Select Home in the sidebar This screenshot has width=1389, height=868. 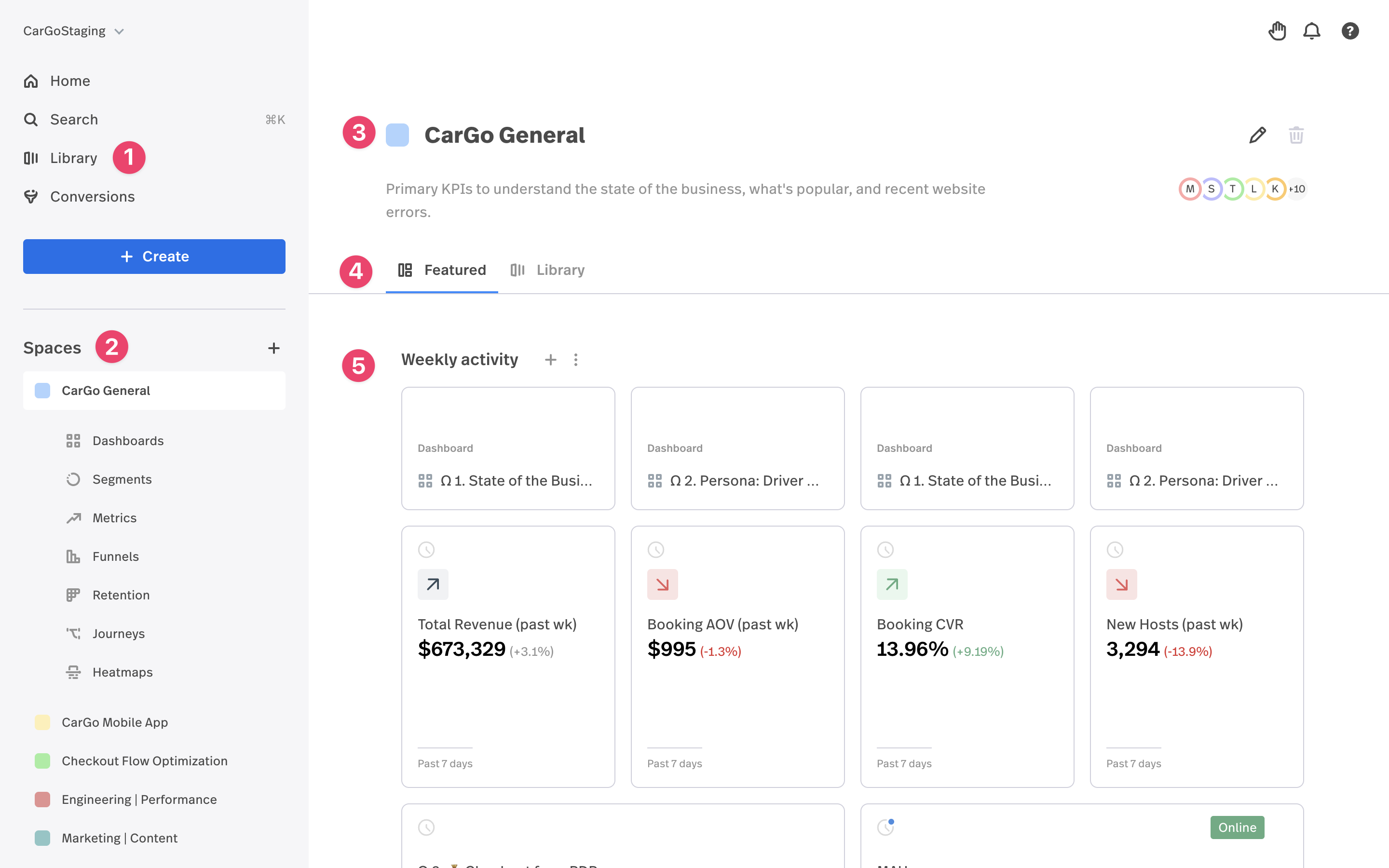coord(69,81)
